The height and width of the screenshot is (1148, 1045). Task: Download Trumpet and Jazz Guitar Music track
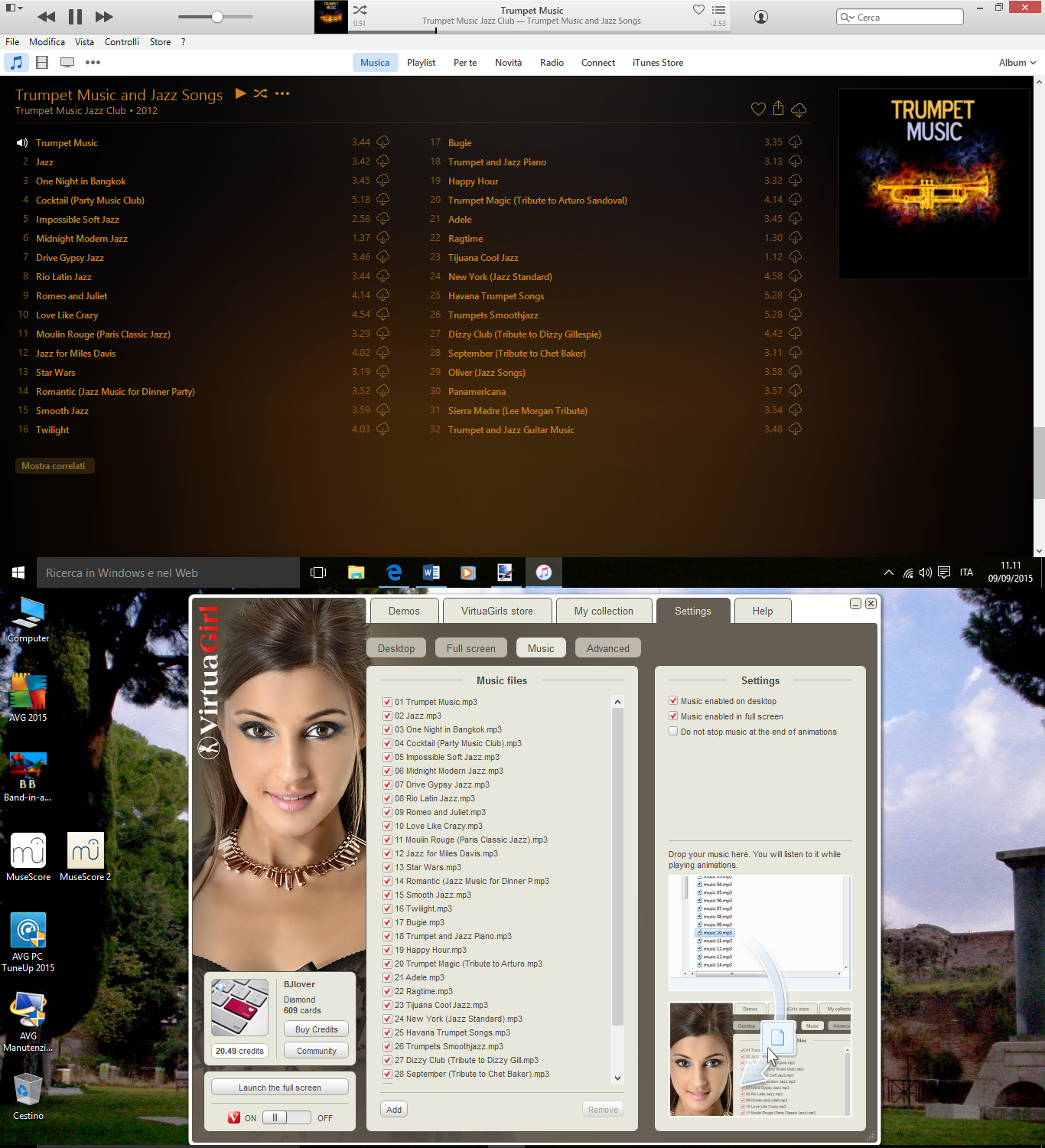796,429
